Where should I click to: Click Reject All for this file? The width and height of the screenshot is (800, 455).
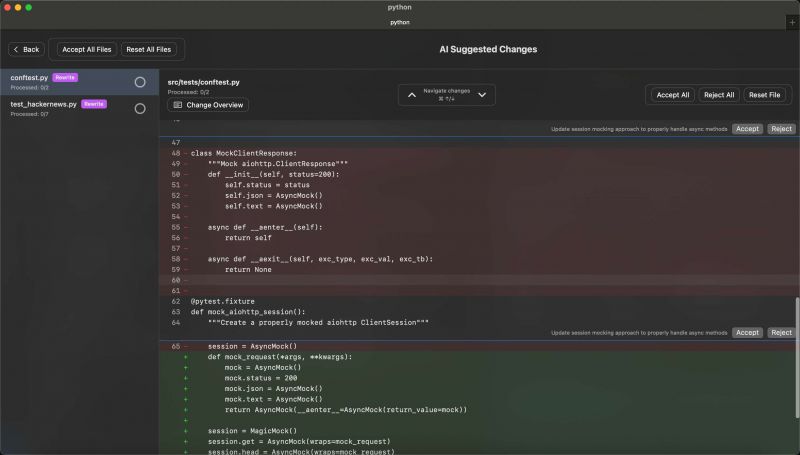click(x=719, y=95)
